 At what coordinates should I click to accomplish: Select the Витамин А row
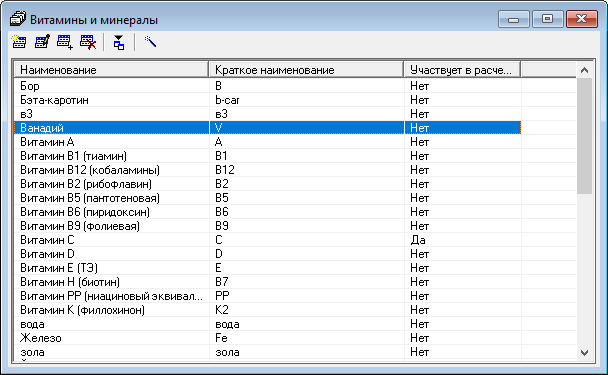pyautogui.click(x=268, y=142)
